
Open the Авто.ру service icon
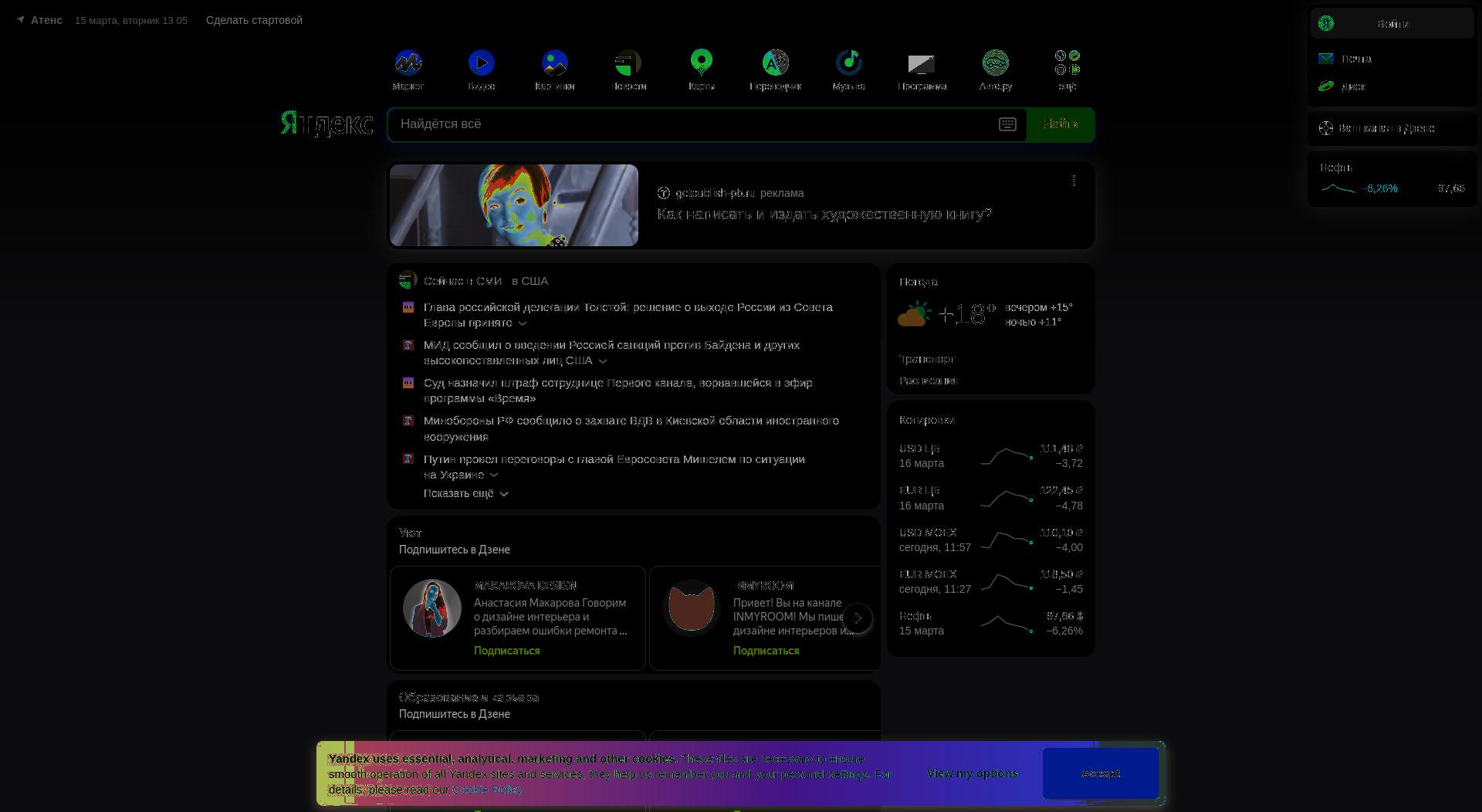click(x=995, y=63)
